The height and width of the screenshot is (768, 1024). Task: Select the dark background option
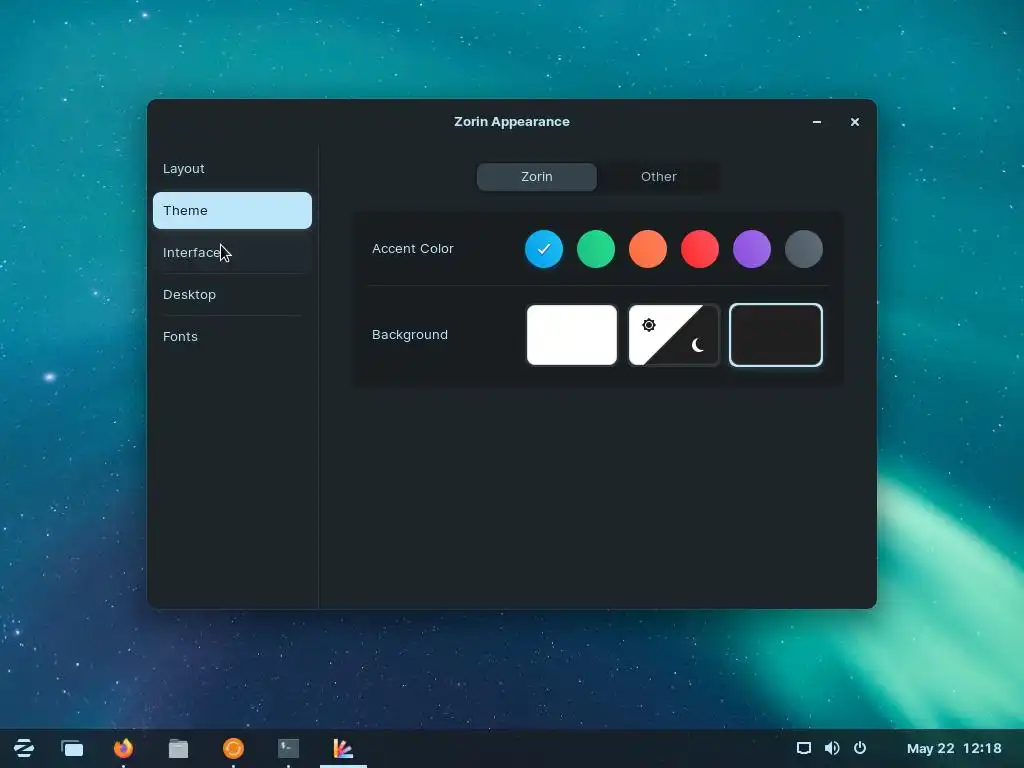coord(776,335)
